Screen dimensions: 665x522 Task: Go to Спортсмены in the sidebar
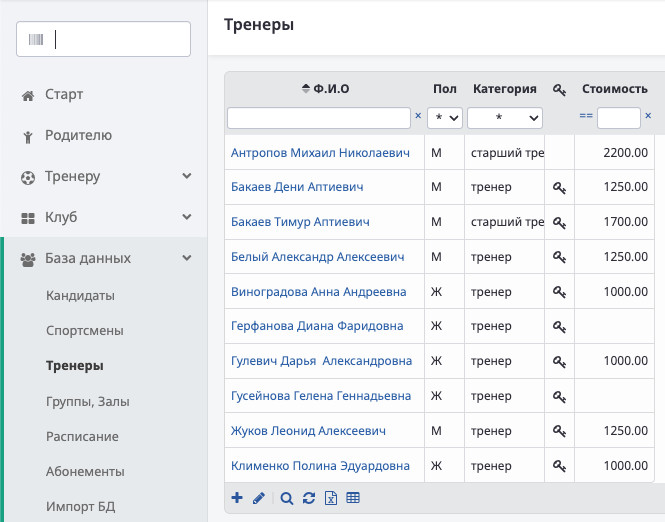coord(85,331)
